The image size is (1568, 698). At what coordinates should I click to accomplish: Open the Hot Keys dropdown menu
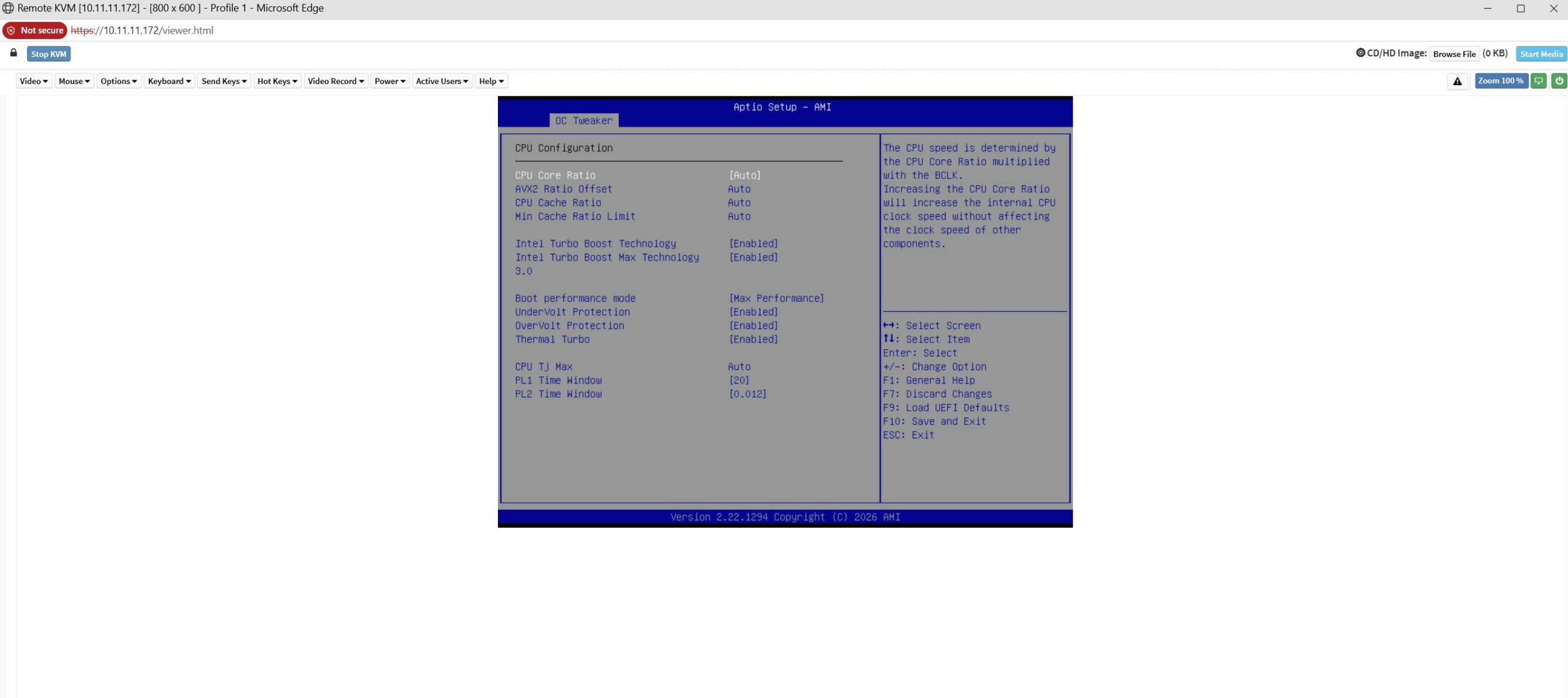point(277,81)
